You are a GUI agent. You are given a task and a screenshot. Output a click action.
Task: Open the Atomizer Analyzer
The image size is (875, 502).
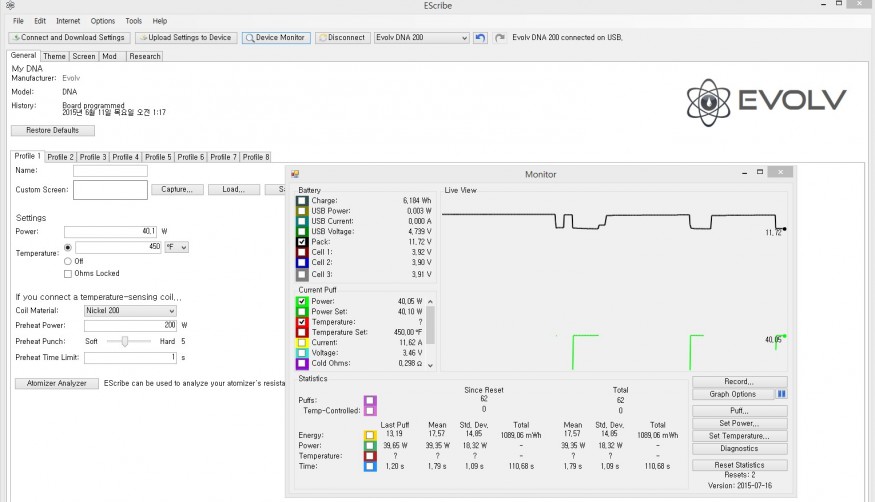click(56, 384)
